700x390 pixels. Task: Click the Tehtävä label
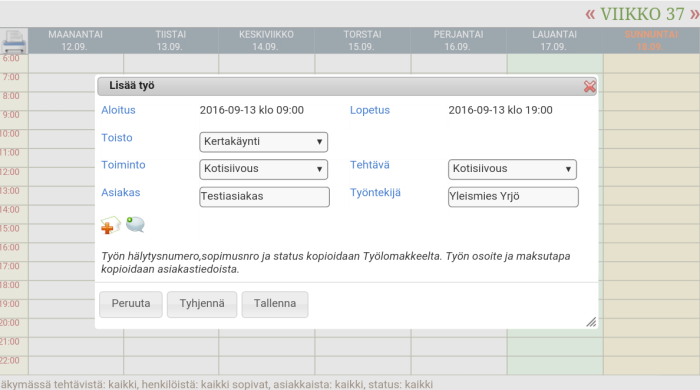[370, 165]
